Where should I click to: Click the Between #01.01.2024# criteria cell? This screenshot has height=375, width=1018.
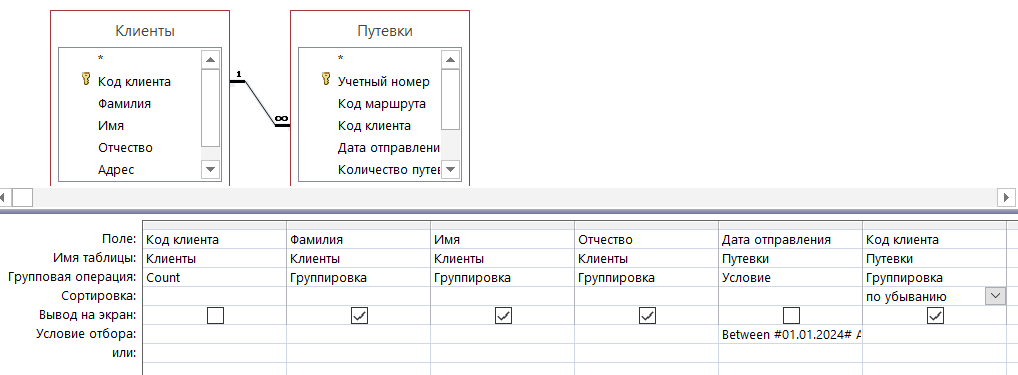790,335
